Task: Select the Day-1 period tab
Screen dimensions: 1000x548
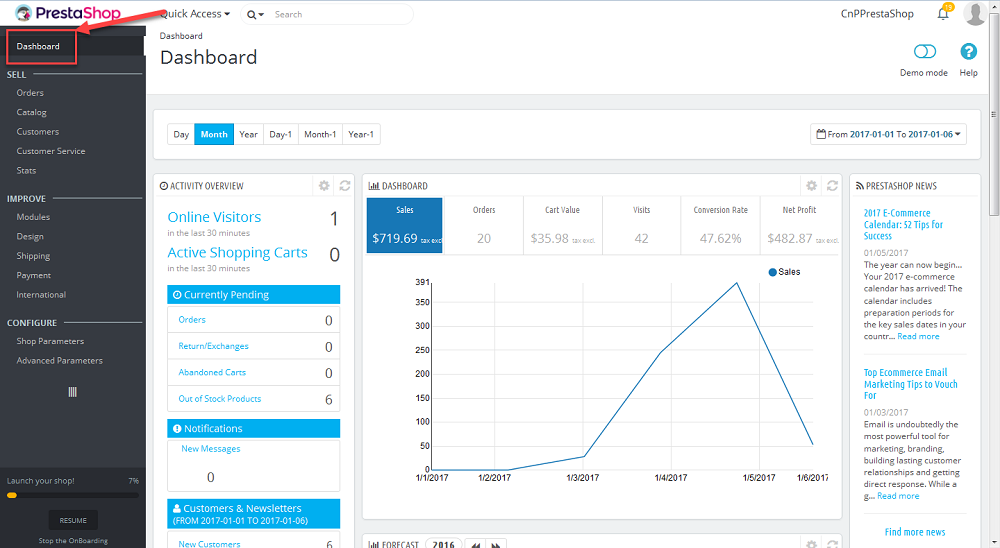Action: [281, 134]
